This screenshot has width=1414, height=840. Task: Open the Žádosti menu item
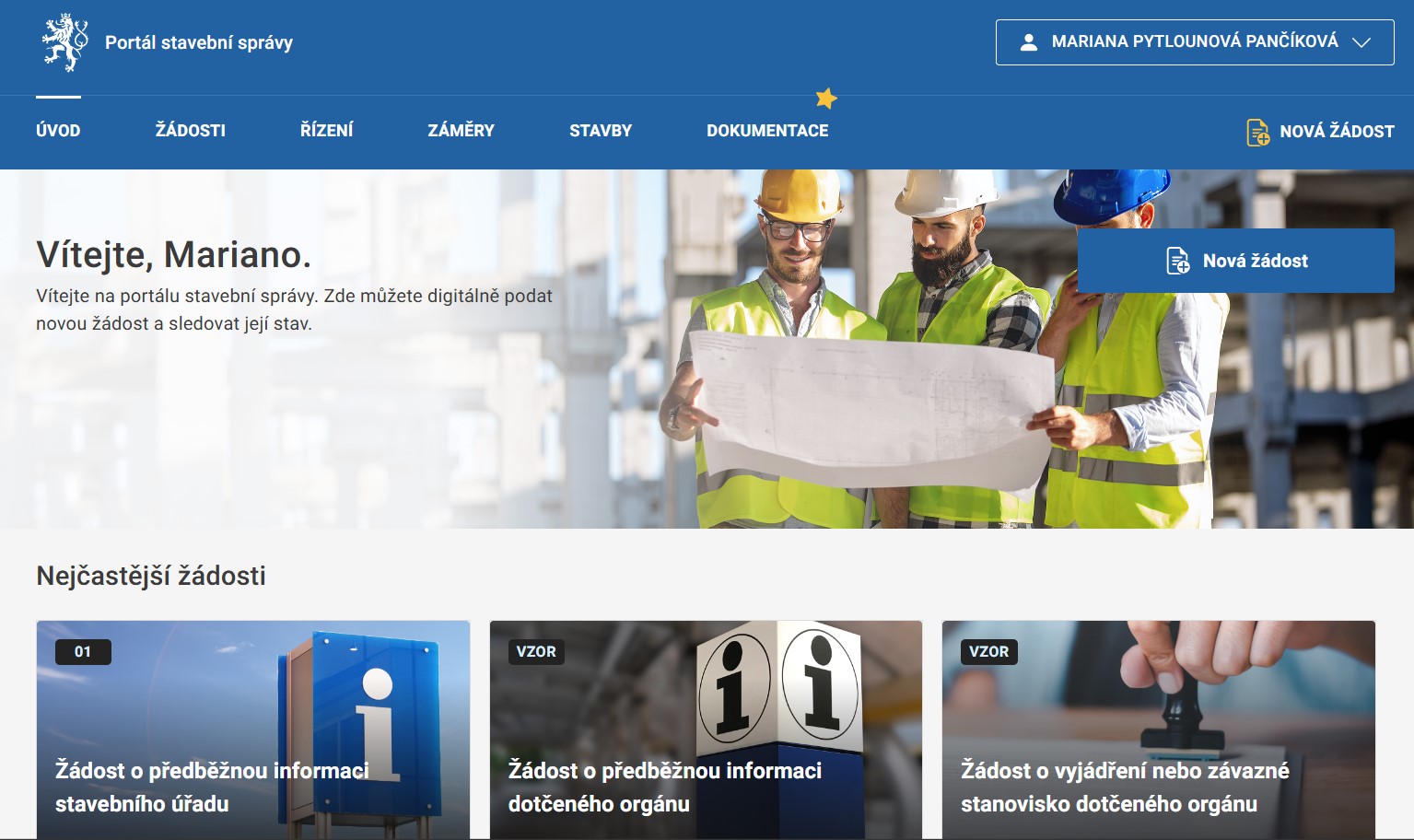191,131
